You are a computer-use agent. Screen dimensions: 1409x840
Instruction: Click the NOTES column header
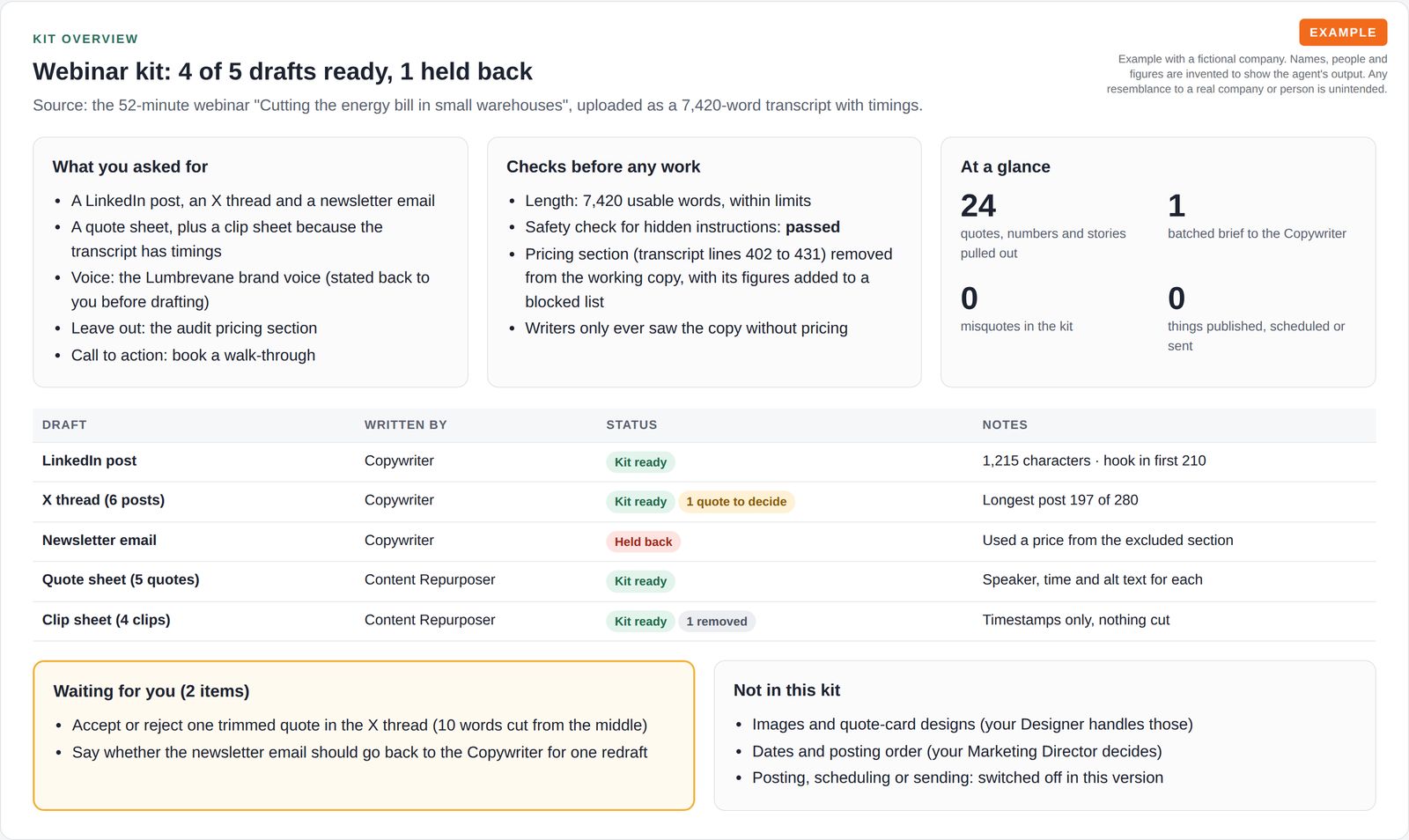click(1005, 424)
